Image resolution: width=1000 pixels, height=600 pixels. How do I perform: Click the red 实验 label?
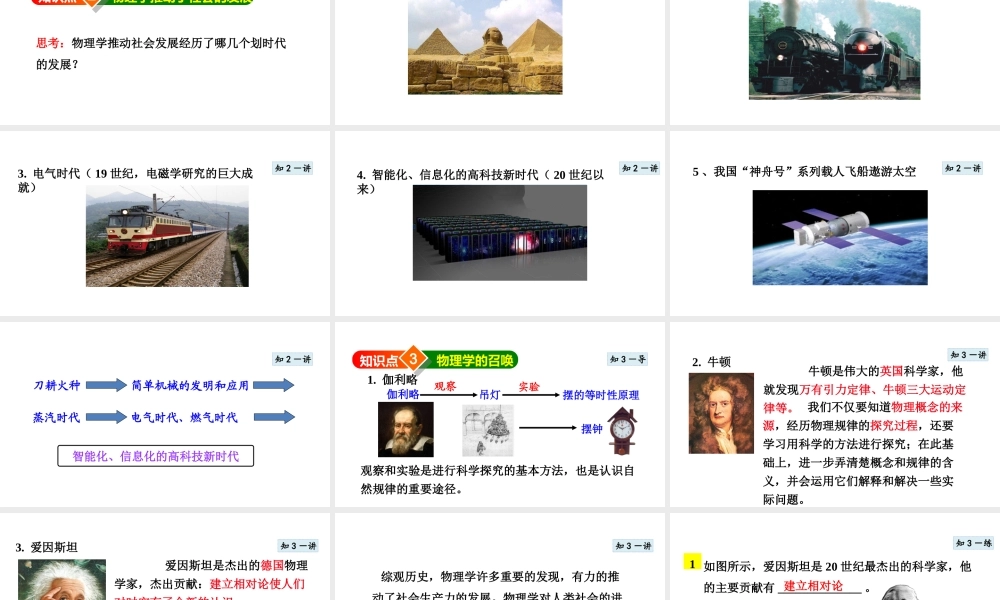[529, 386]
